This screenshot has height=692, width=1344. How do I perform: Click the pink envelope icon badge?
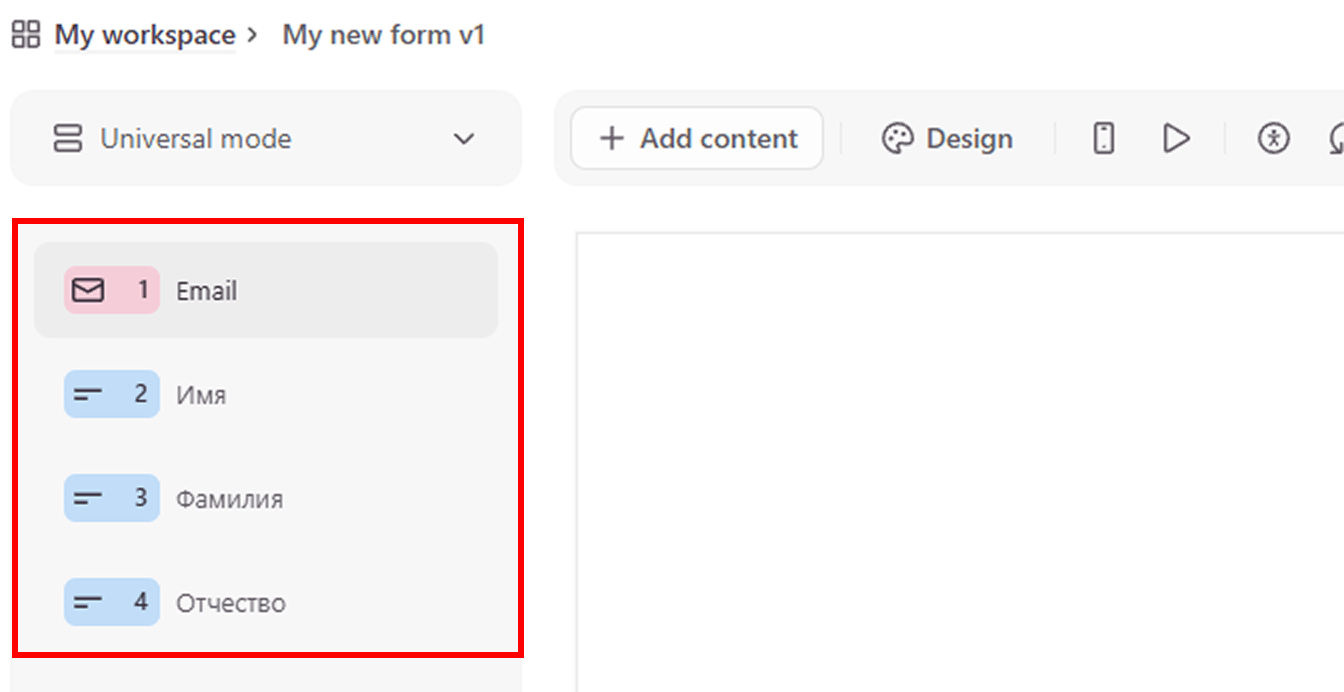[89, 291]
